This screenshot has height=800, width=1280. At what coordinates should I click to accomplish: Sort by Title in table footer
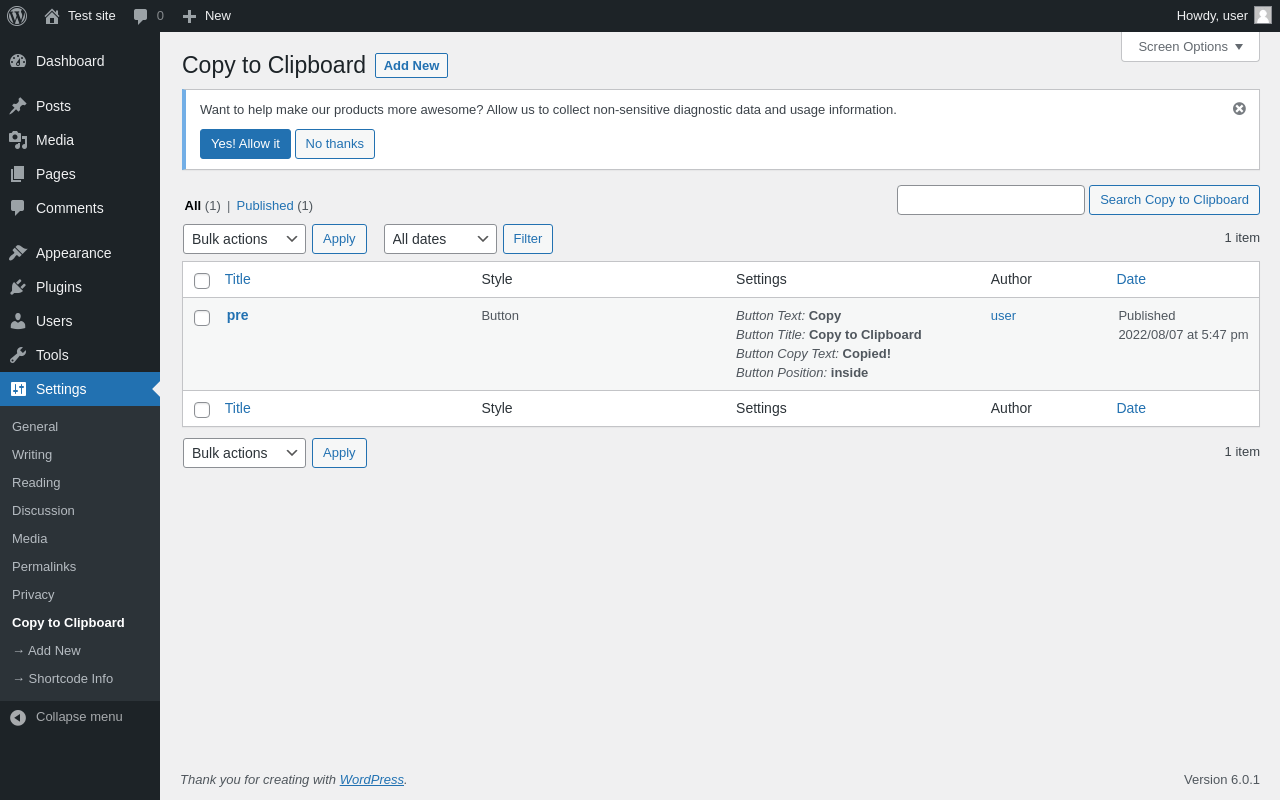[x=238, y=408]
